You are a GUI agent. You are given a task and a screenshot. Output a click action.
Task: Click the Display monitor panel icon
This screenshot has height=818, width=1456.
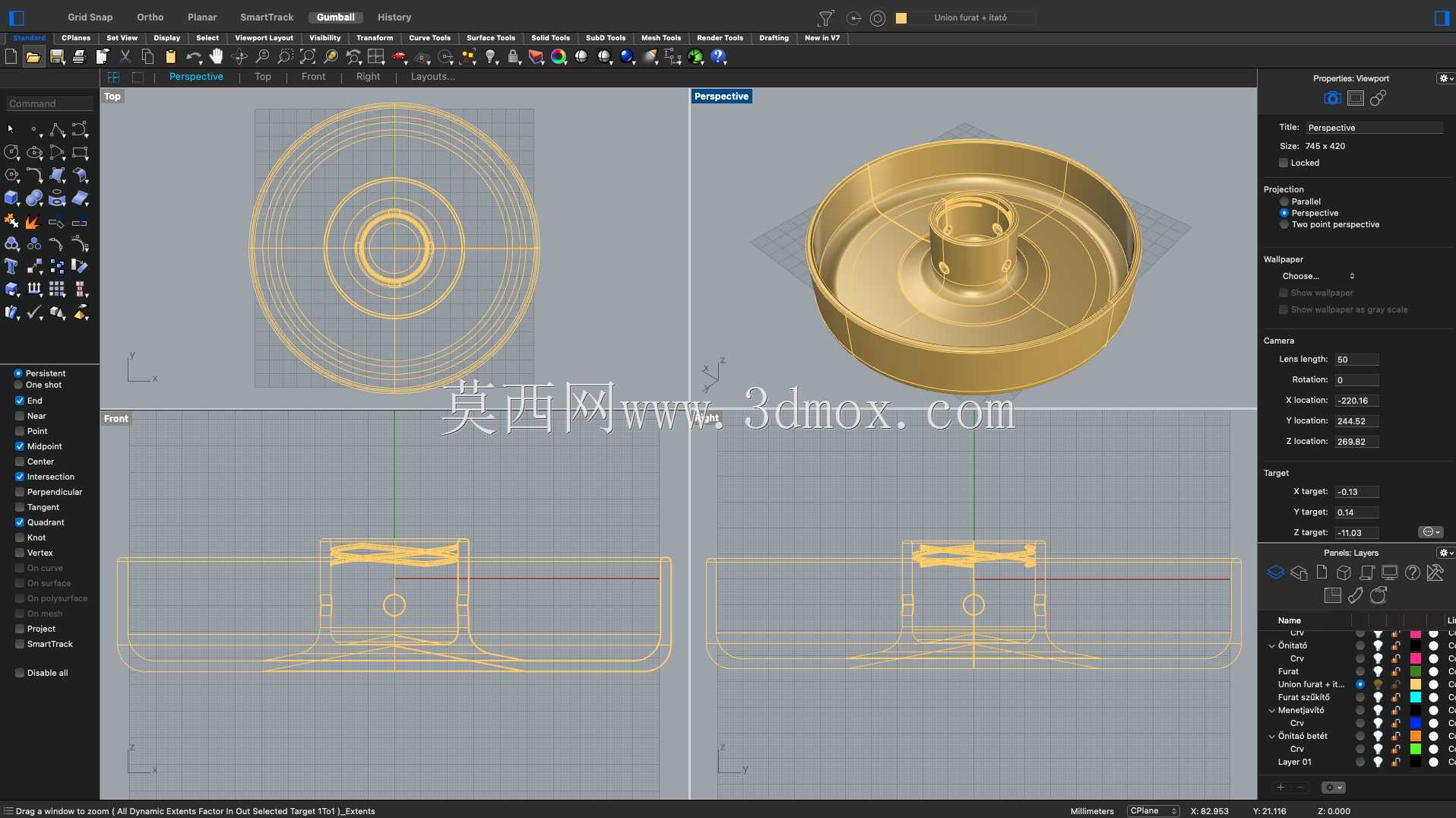(x=1390, y=572)
